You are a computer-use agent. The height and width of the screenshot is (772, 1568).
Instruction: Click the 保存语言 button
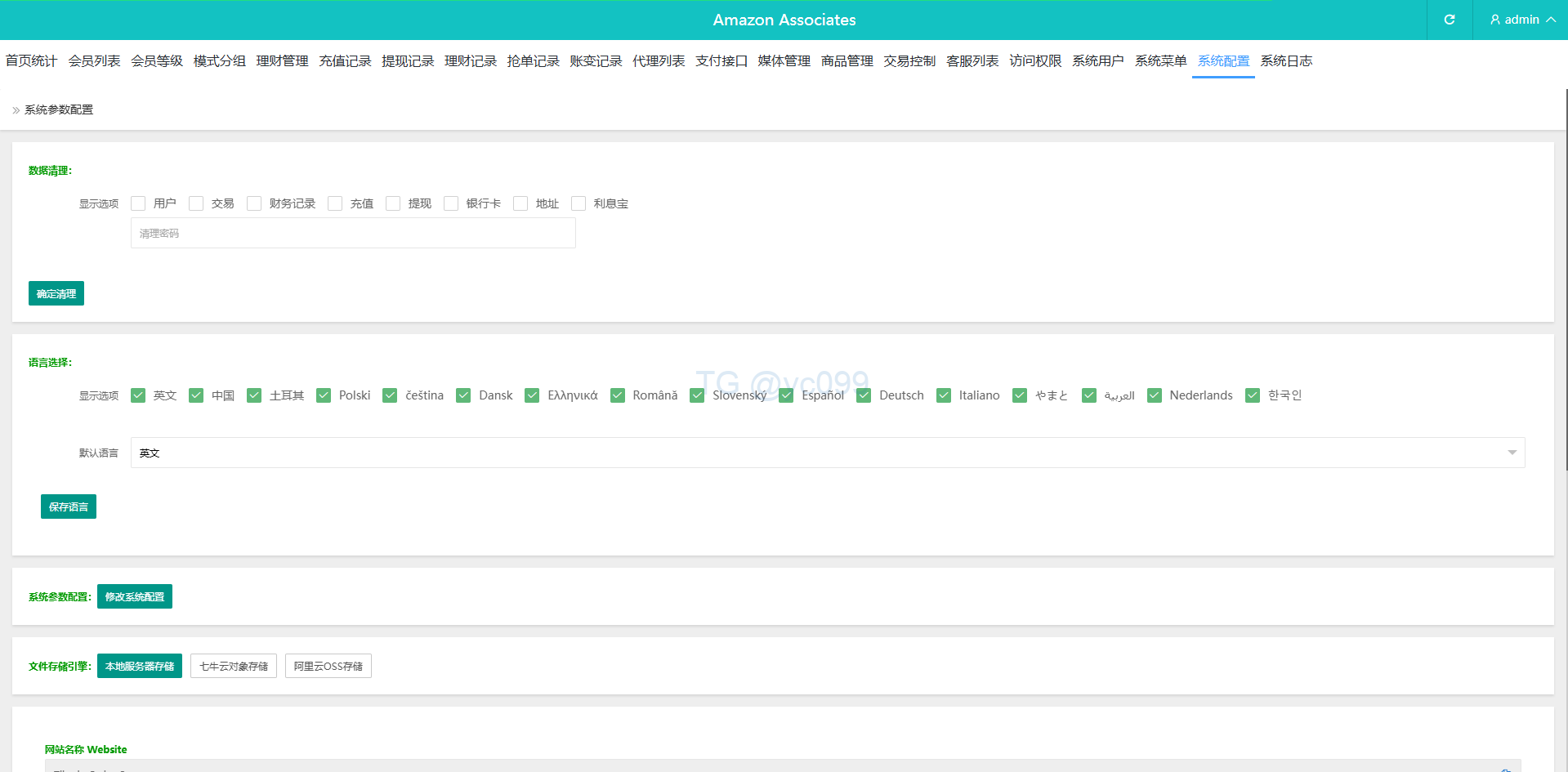69,506
